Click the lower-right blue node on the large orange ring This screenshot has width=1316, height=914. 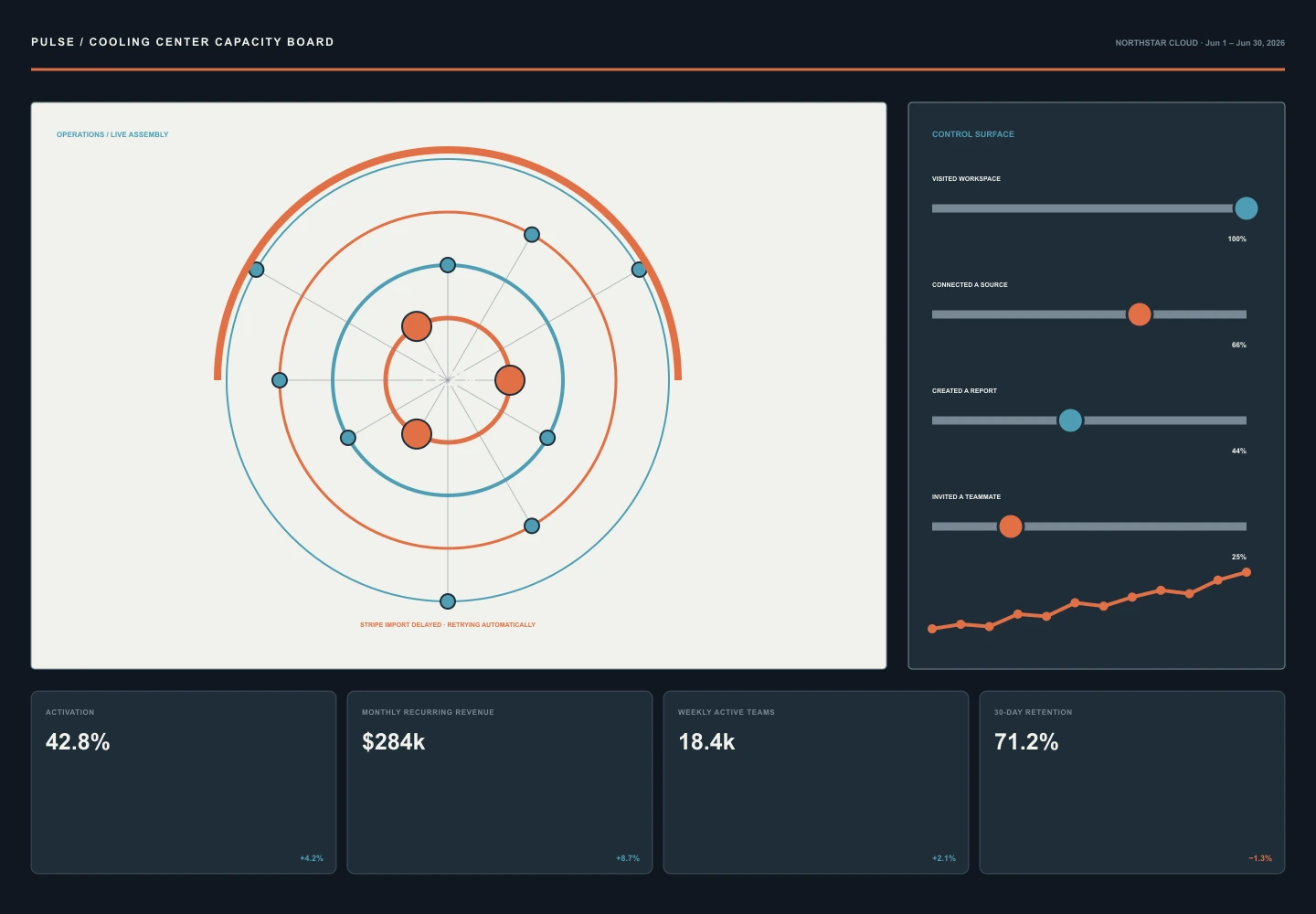coord(532,526)
